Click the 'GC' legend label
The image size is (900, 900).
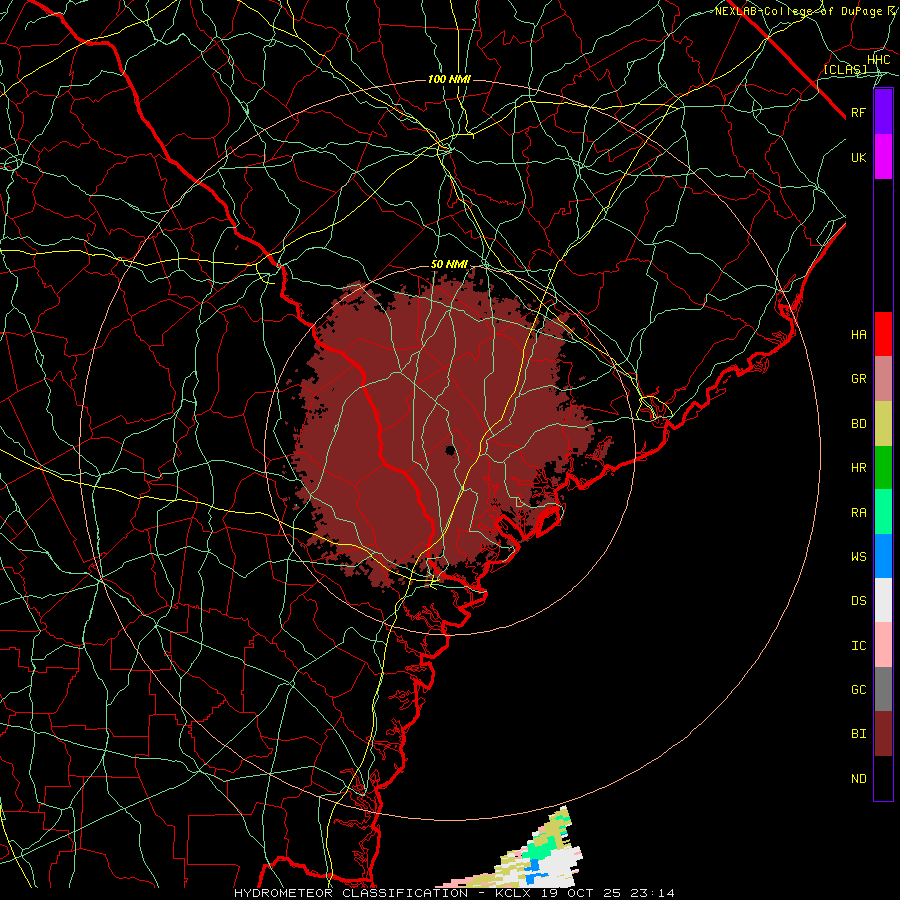(858, 690)
